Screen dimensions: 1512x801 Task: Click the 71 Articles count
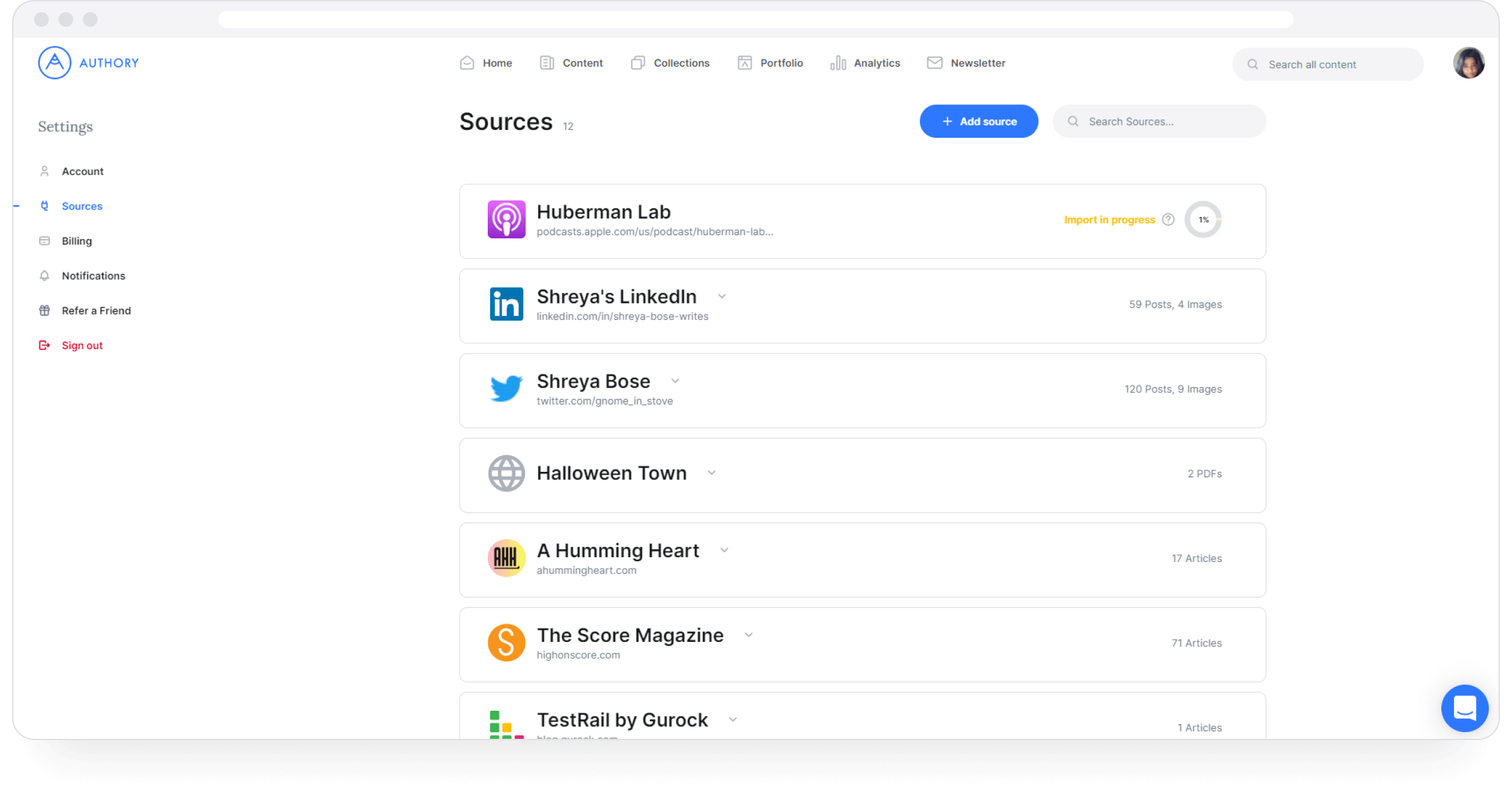click(1197, 643)
